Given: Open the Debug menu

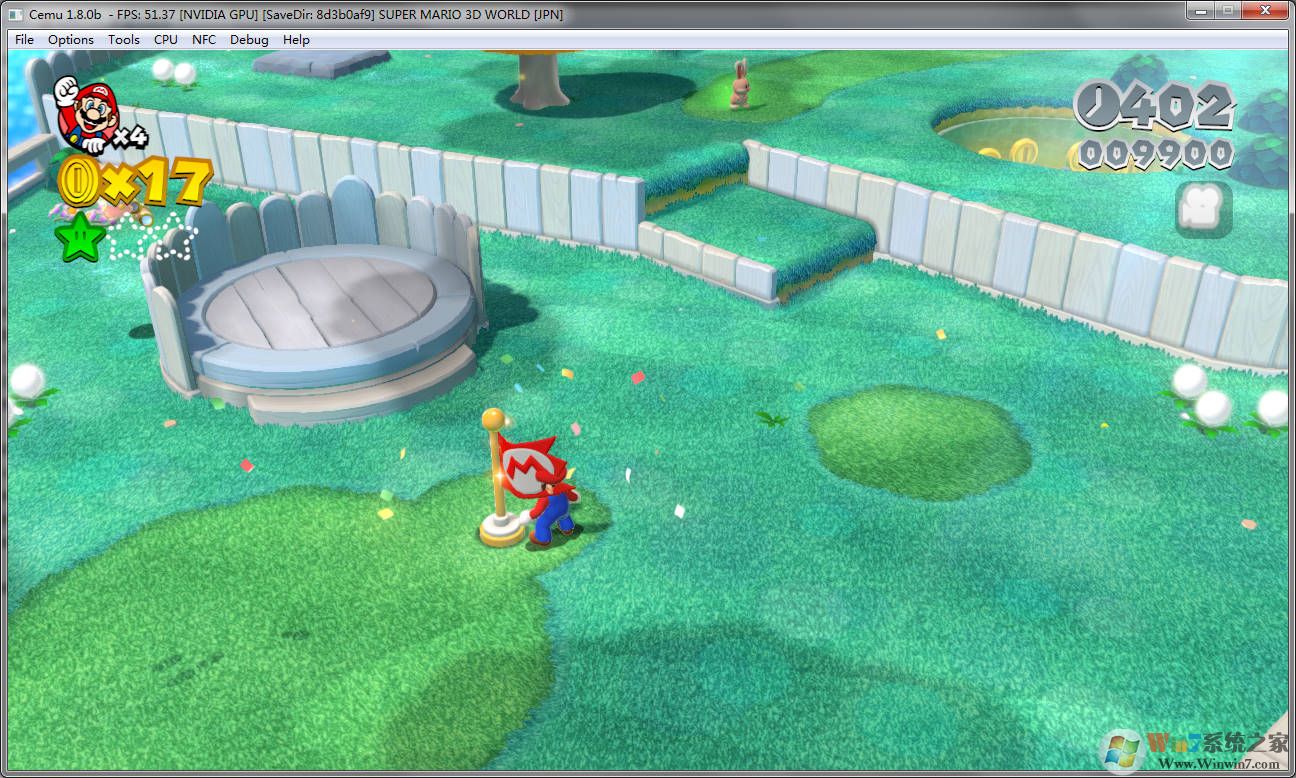Looking at the screenshot, I should pos(247,39).
